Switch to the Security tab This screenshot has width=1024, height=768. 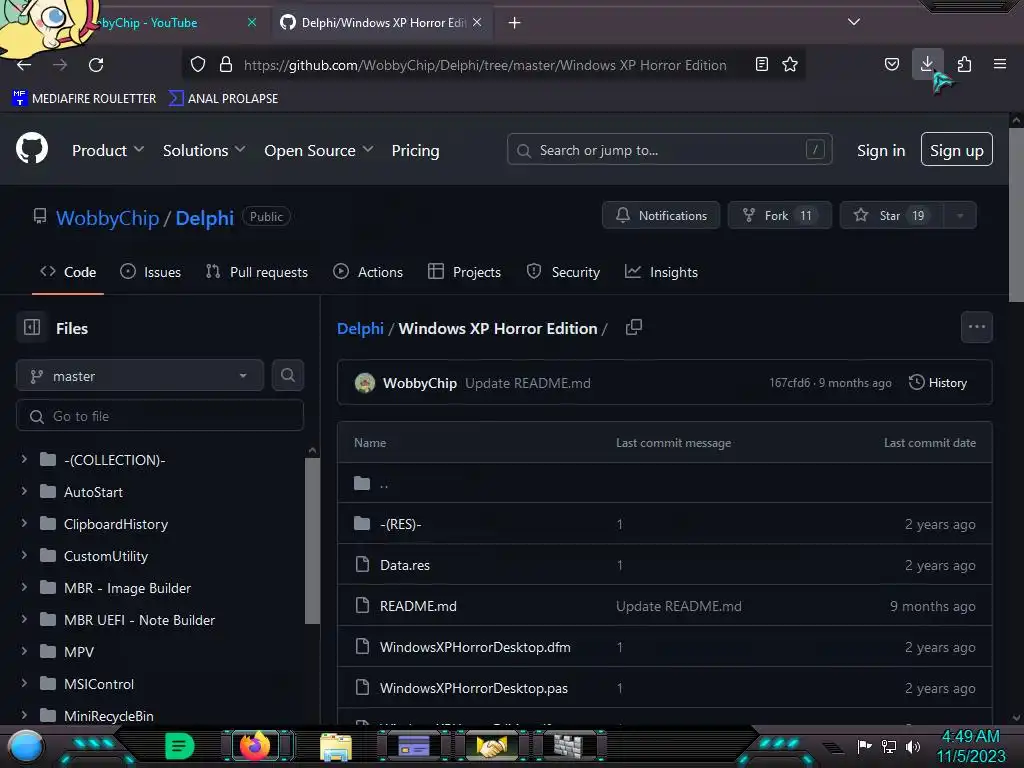click(563, 272)
